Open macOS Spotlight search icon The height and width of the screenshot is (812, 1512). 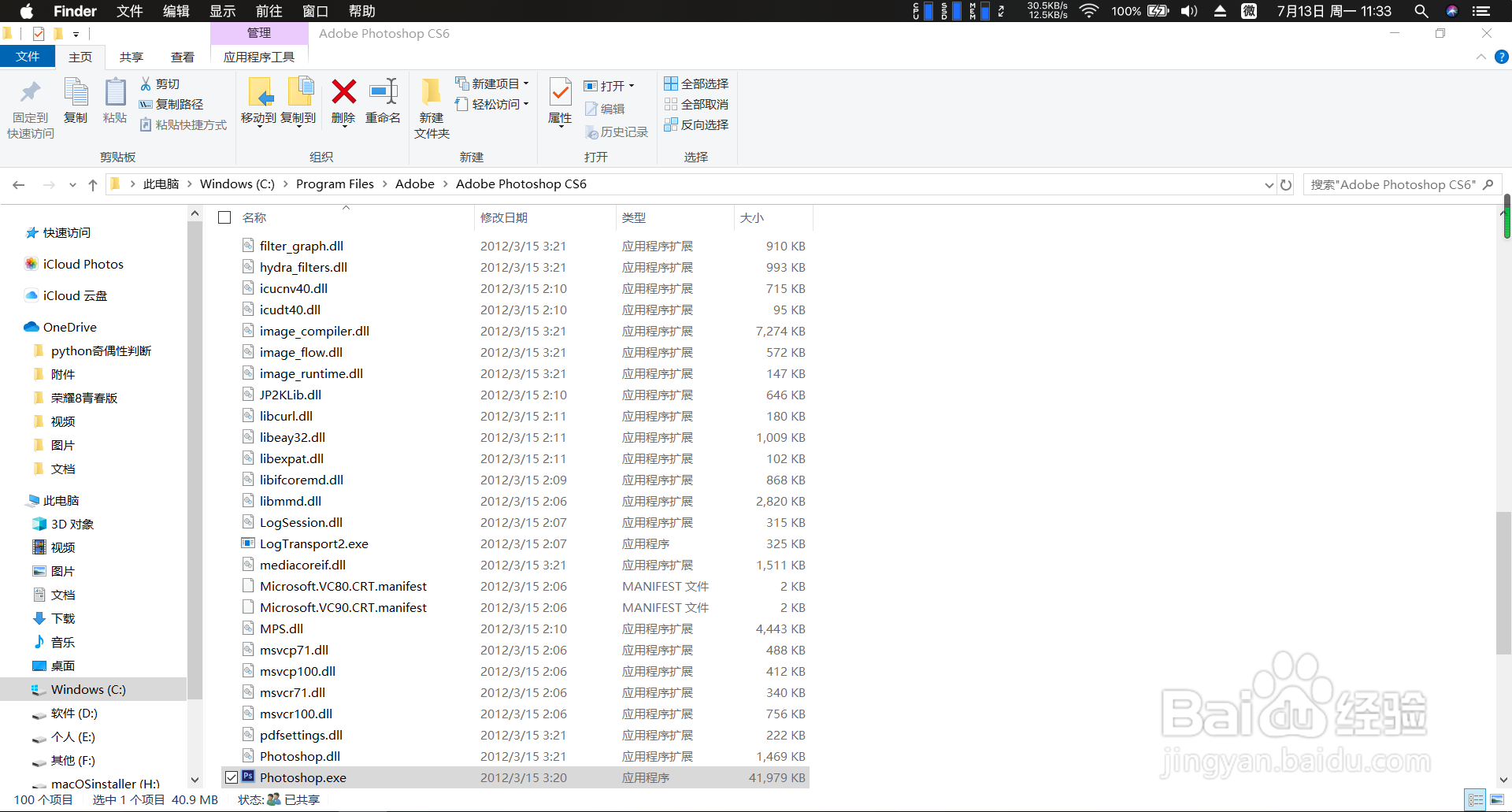(x=1421, y=11)
